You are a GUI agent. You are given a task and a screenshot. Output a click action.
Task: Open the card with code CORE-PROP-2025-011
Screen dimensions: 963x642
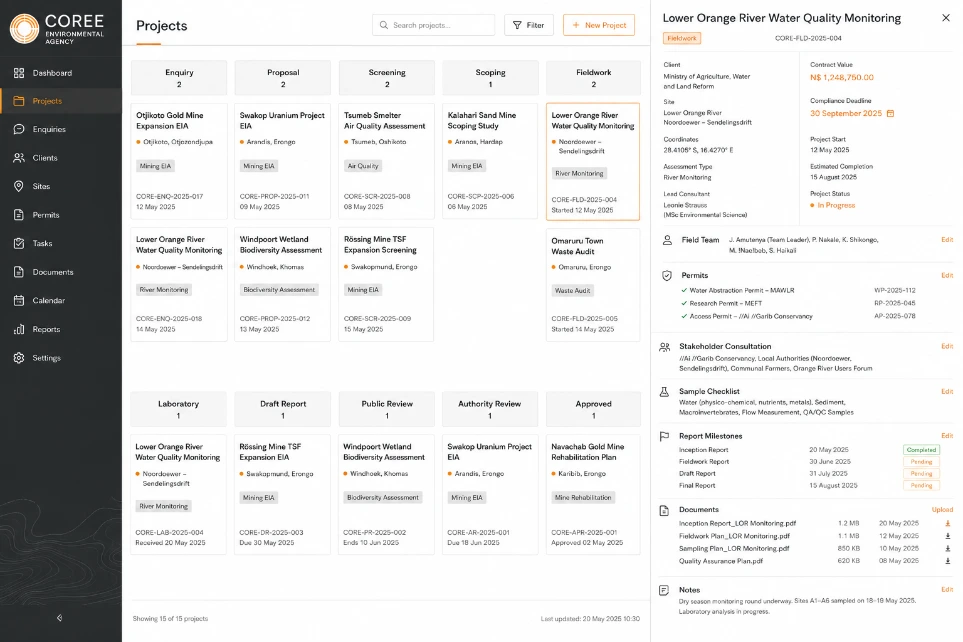click(x=283, y=162)
